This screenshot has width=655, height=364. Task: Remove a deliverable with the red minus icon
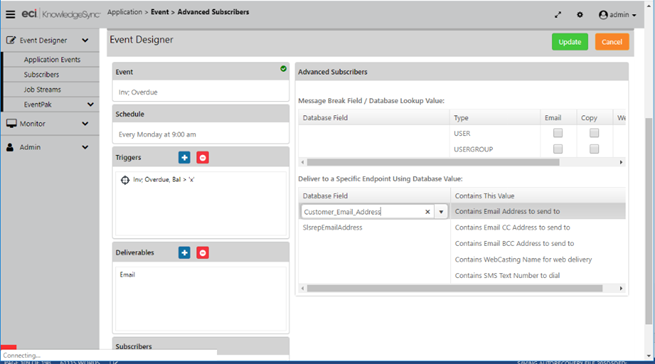pos(203,252)
